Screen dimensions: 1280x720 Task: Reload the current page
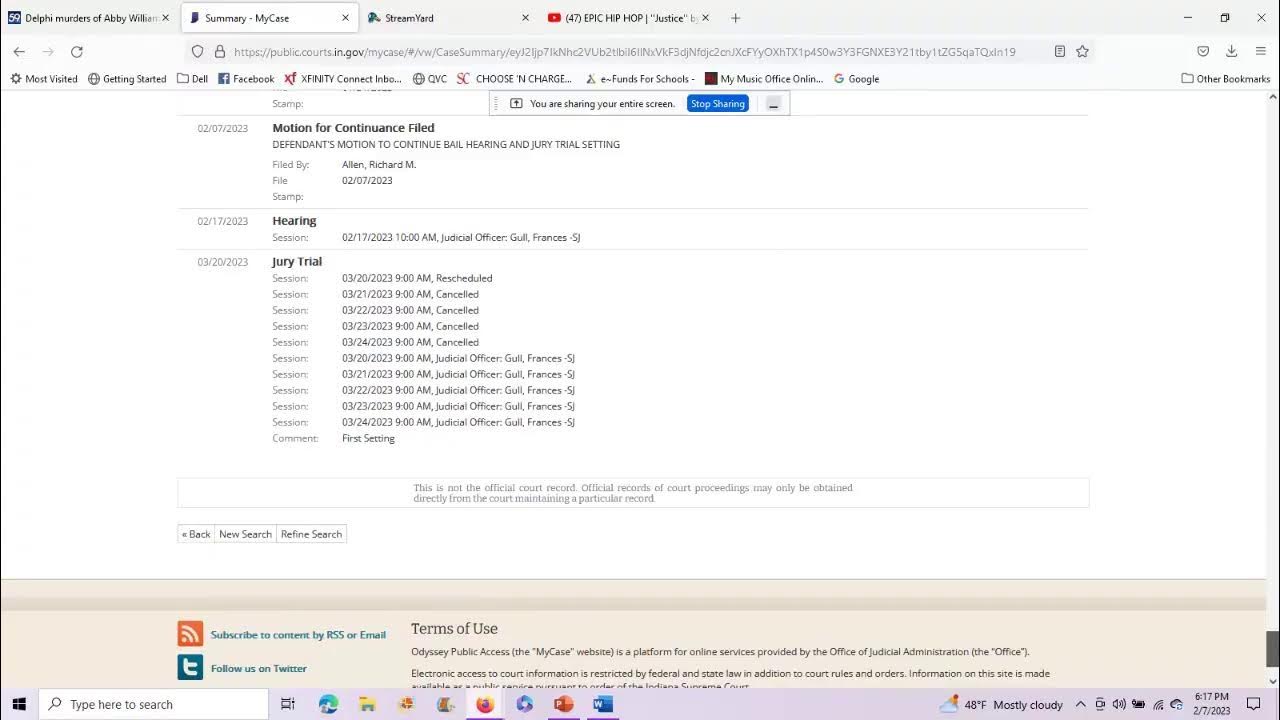pyautogui.click(x=77, y=52)
